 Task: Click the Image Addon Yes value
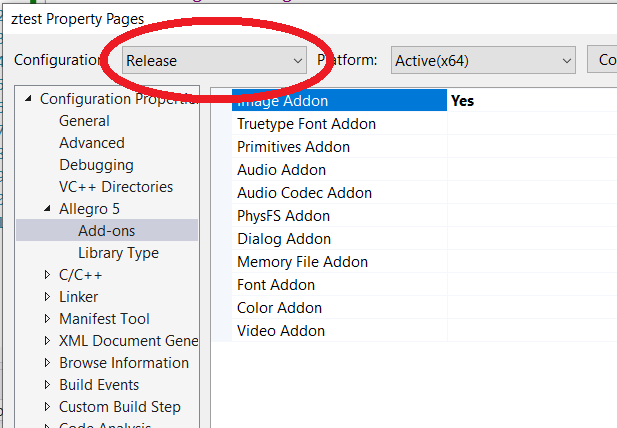(x=462, y=101)
